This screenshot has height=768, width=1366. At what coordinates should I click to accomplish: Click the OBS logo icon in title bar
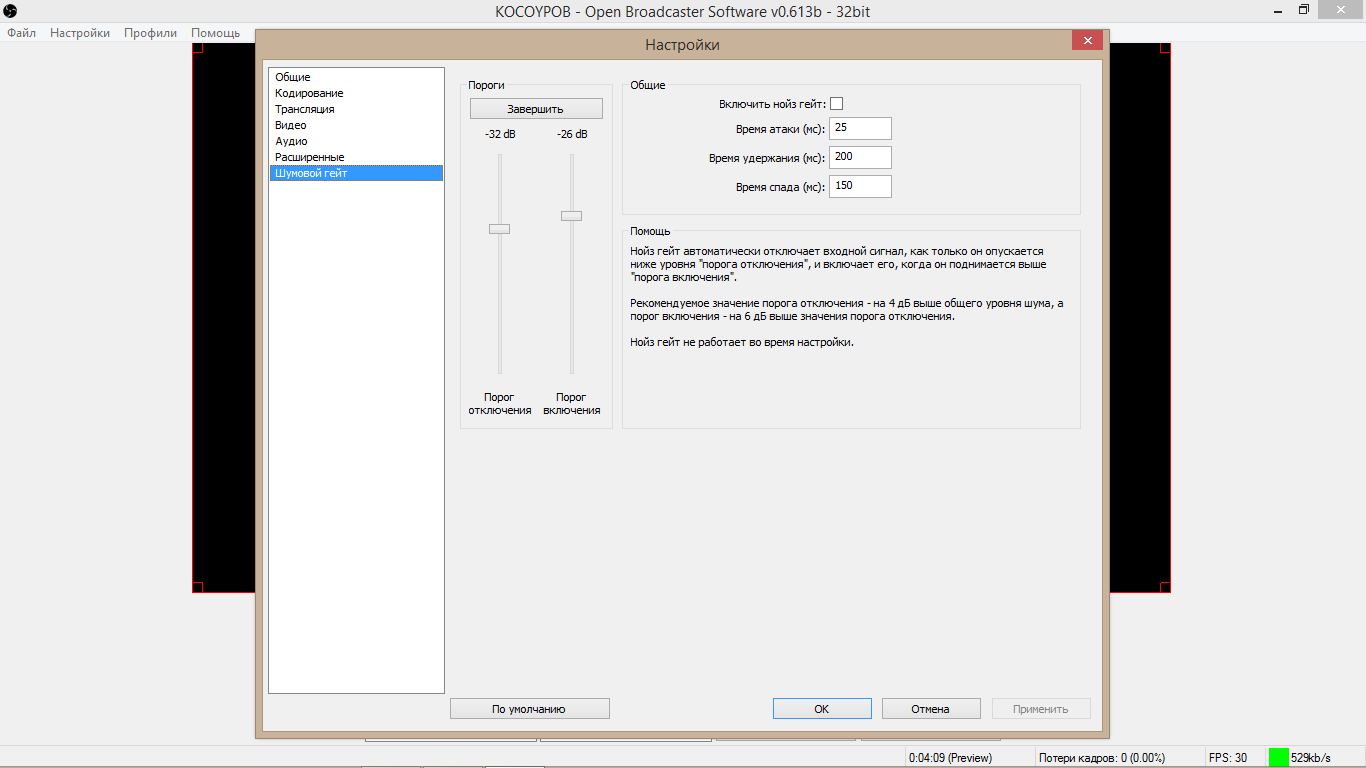[x=10, y=10]
